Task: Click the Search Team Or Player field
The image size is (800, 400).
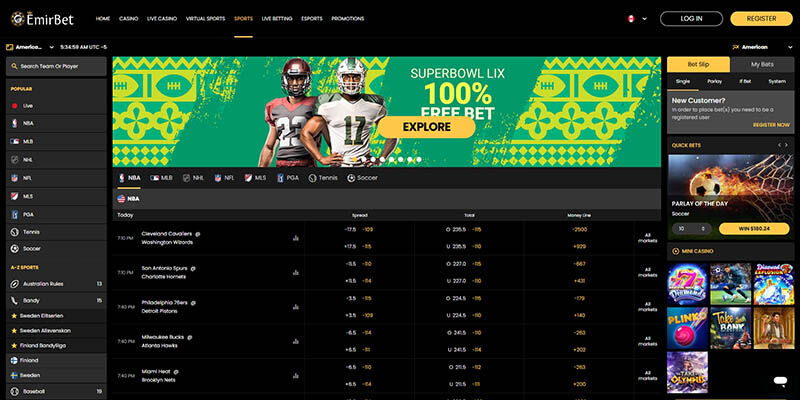Action: coord(55,67)
